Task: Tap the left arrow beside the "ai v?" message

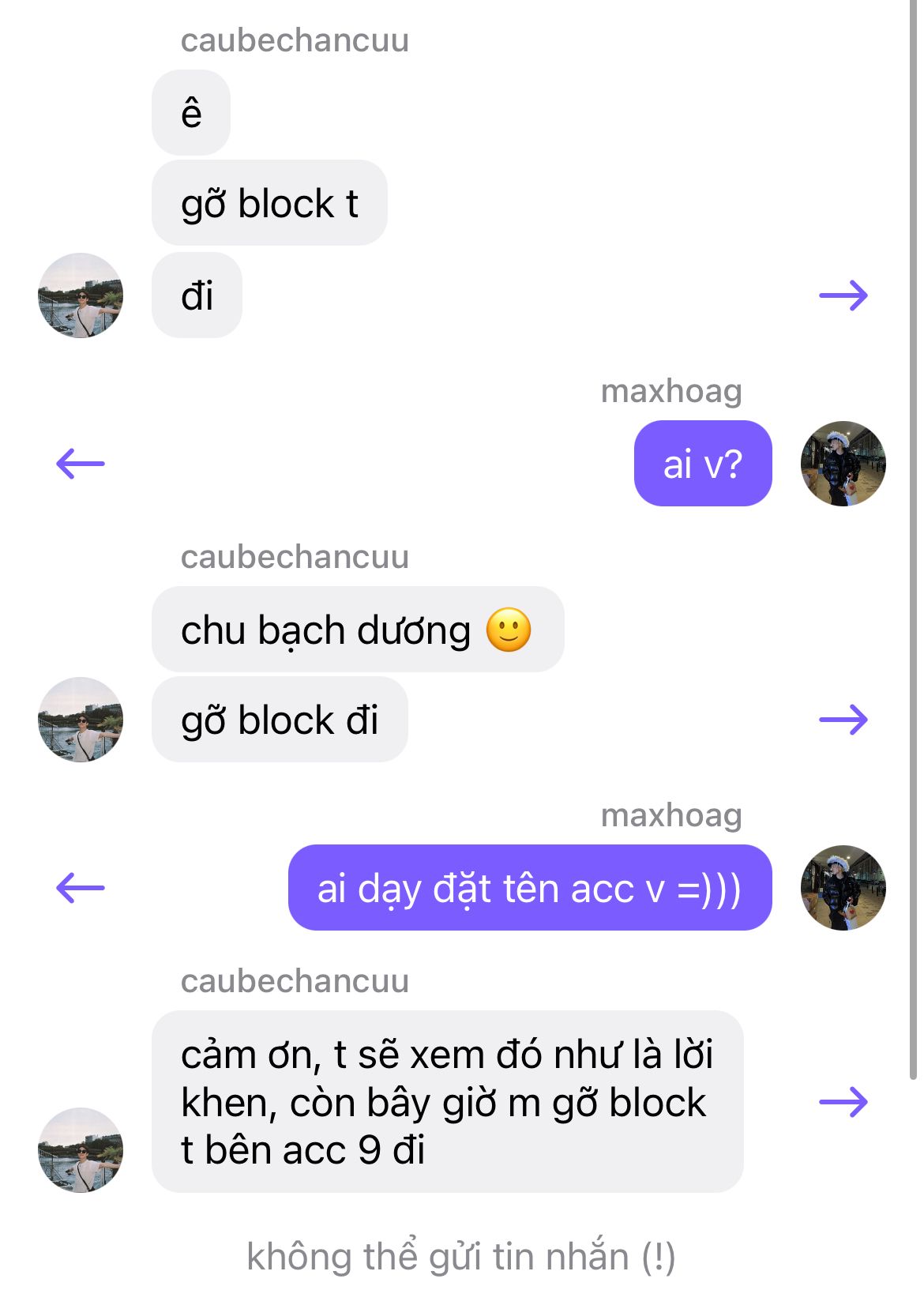Action: (x=81, y=464)
